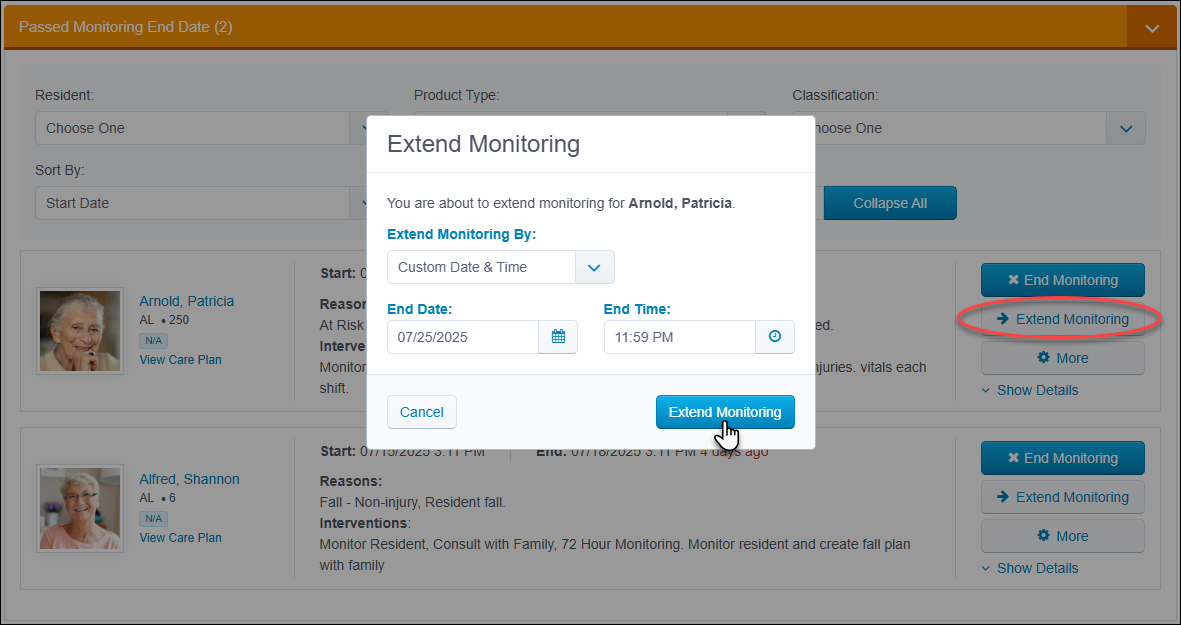Image resolution: width=1181 pixels, height=625 pixels.
Task: Click Extend Monitoring for Arnold, Patricia row
Action: [x=1063, y=319]
